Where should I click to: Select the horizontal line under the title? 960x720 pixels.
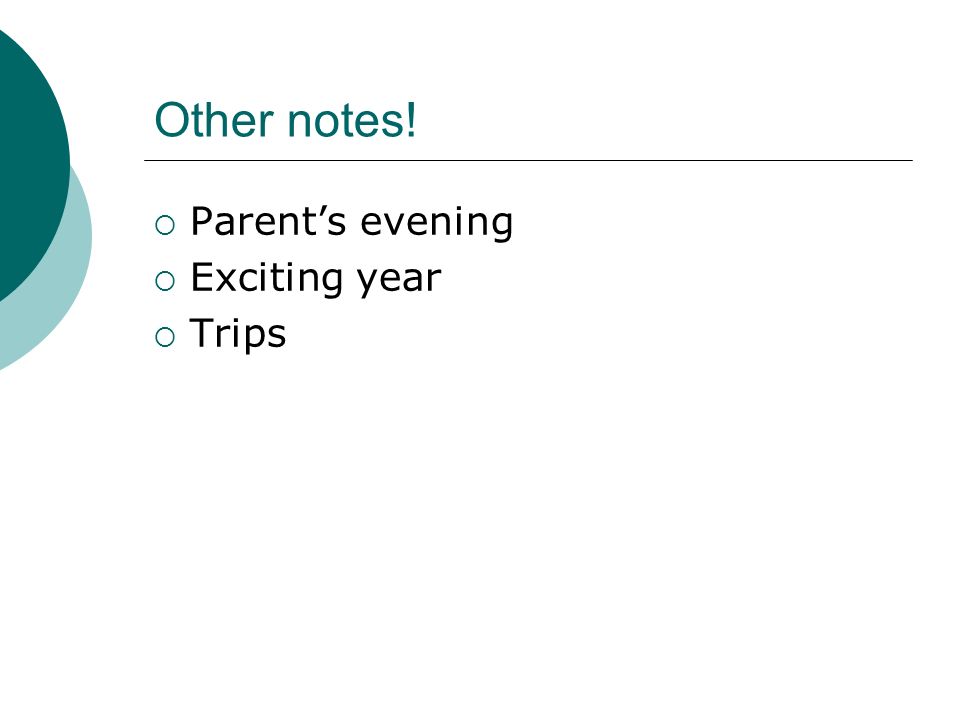click(528, 160)
